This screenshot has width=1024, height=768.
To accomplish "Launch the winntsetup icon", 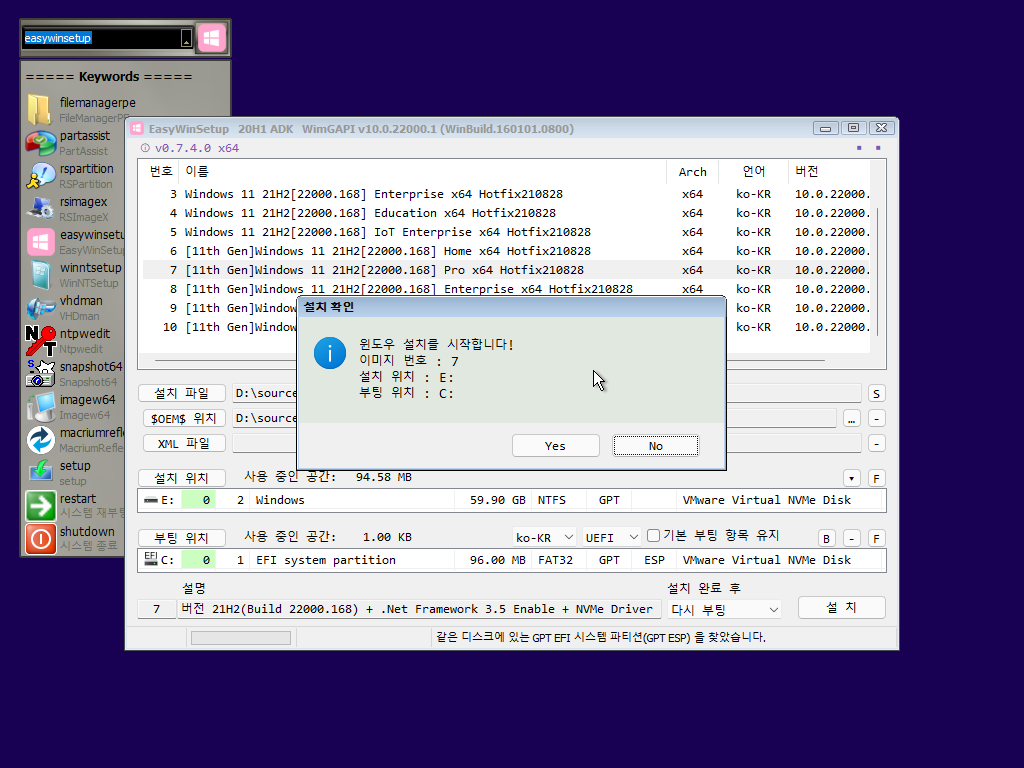I will tap(40, 275).
